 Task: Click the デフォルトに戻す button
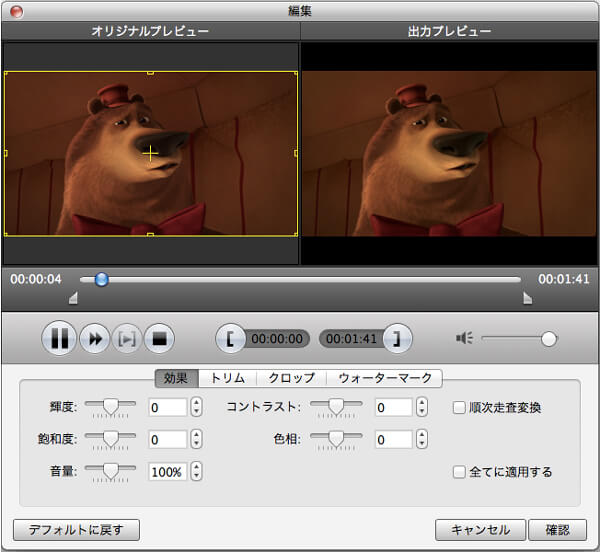76,530
